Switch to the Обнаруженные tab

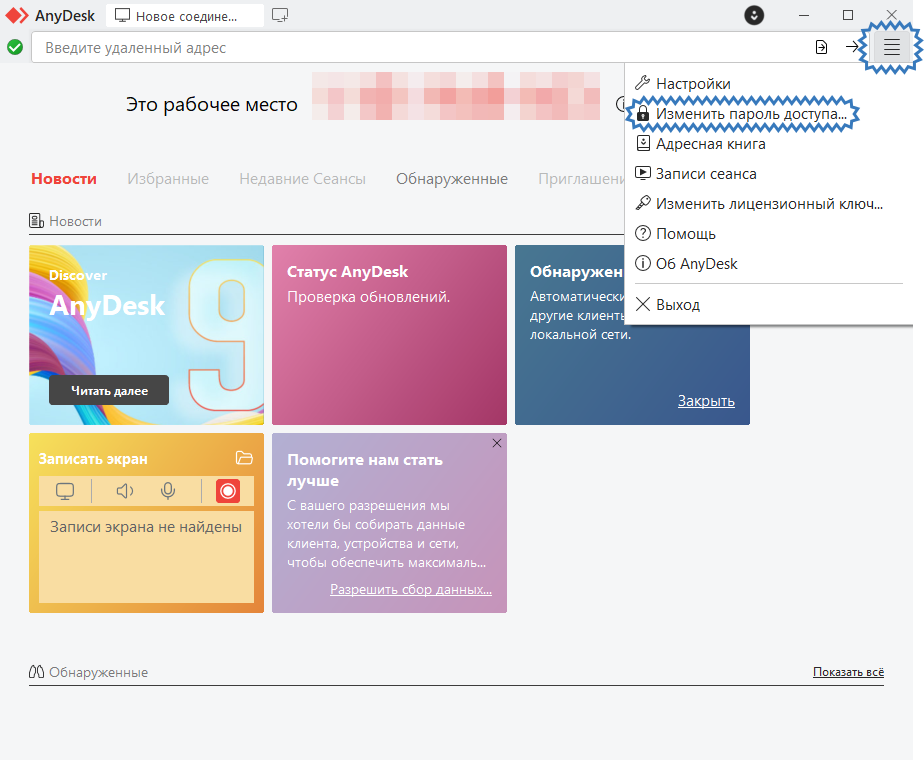click(x=452, y=179)
